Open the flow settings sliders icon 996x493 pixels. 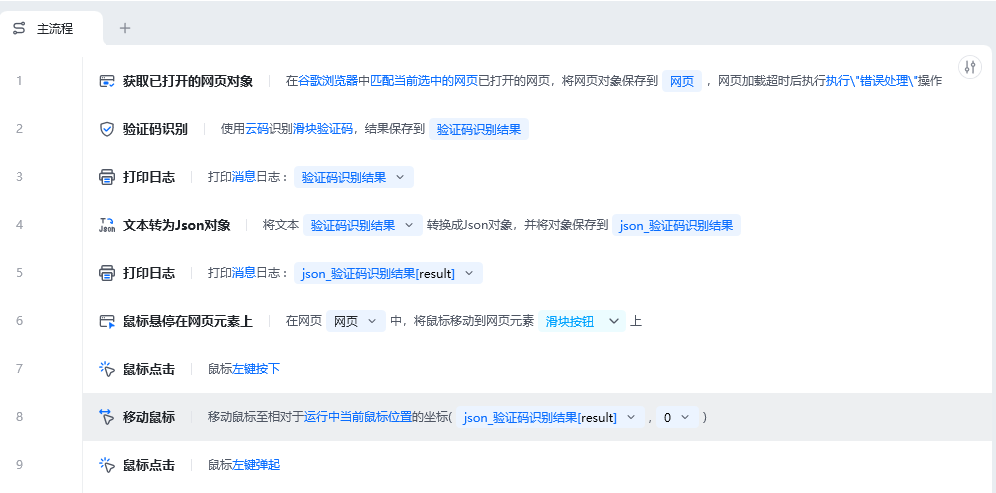(969, 67)
